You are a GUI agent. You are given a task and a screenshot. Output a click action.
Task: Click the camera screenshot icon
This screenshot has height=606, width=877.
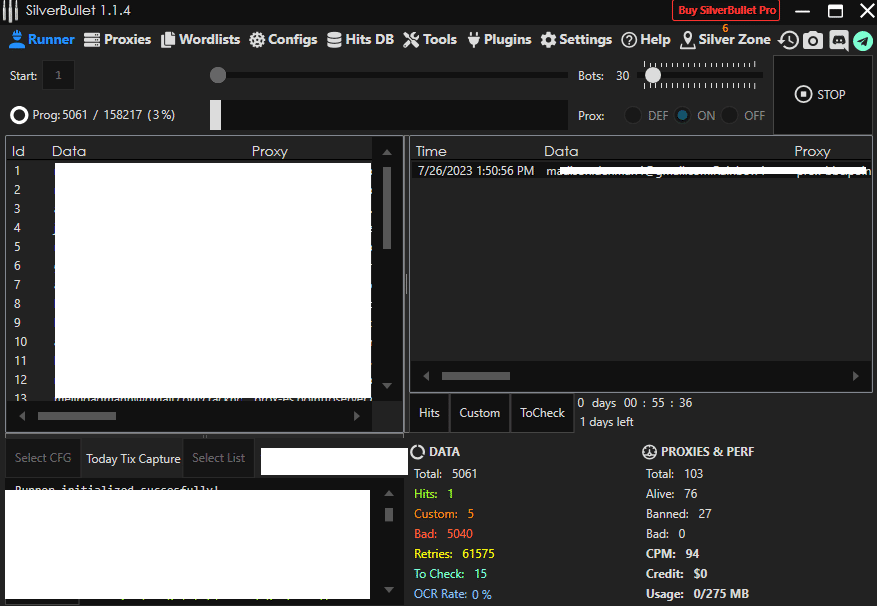tap(813, 40)
